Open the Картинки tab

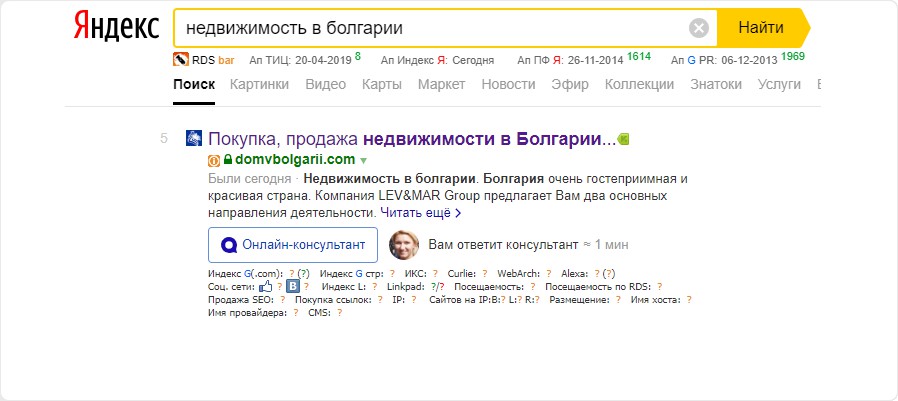(x=259, y=85)
